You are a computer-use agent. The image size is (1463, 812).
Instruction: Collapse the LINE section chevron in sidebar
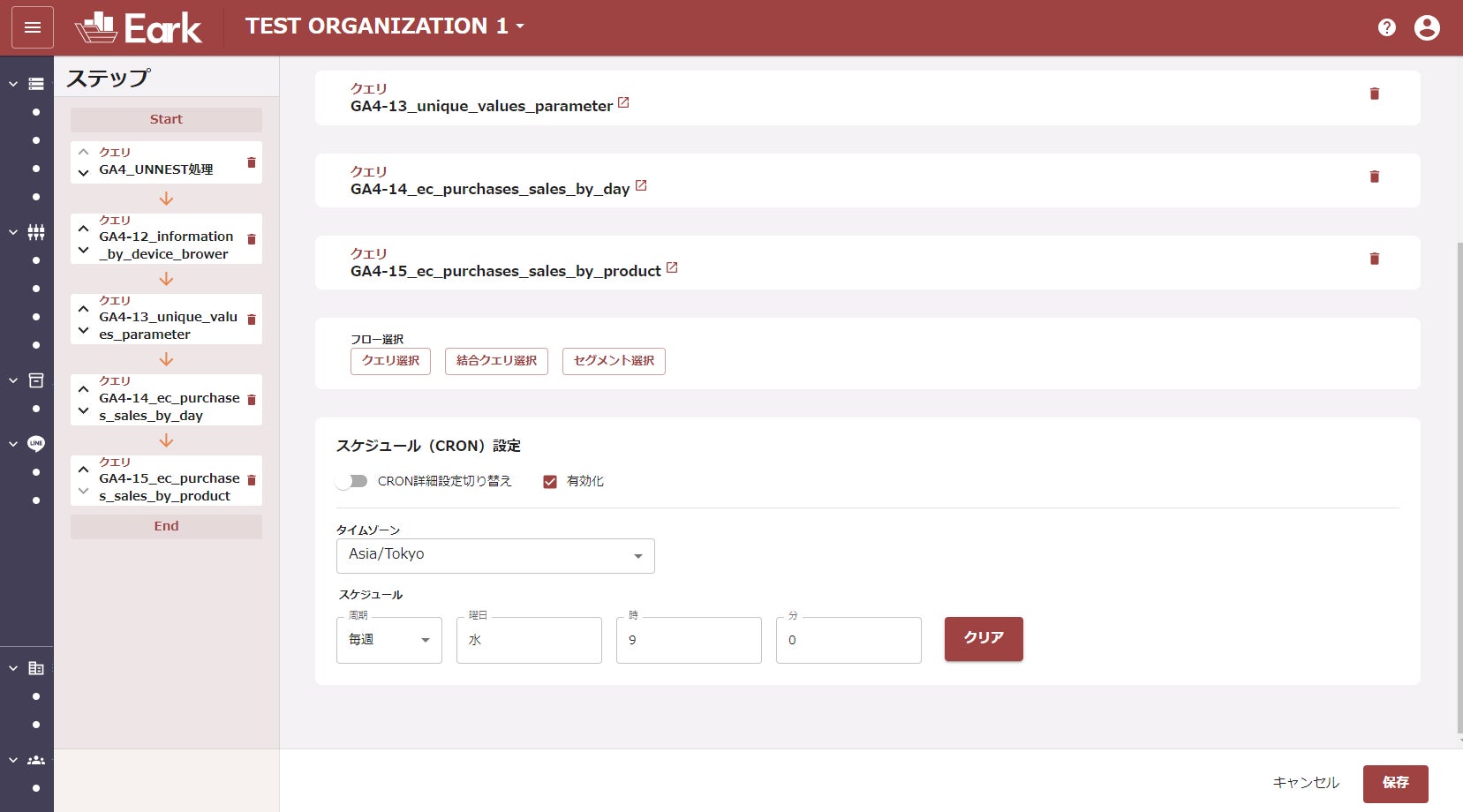(13, 444)
